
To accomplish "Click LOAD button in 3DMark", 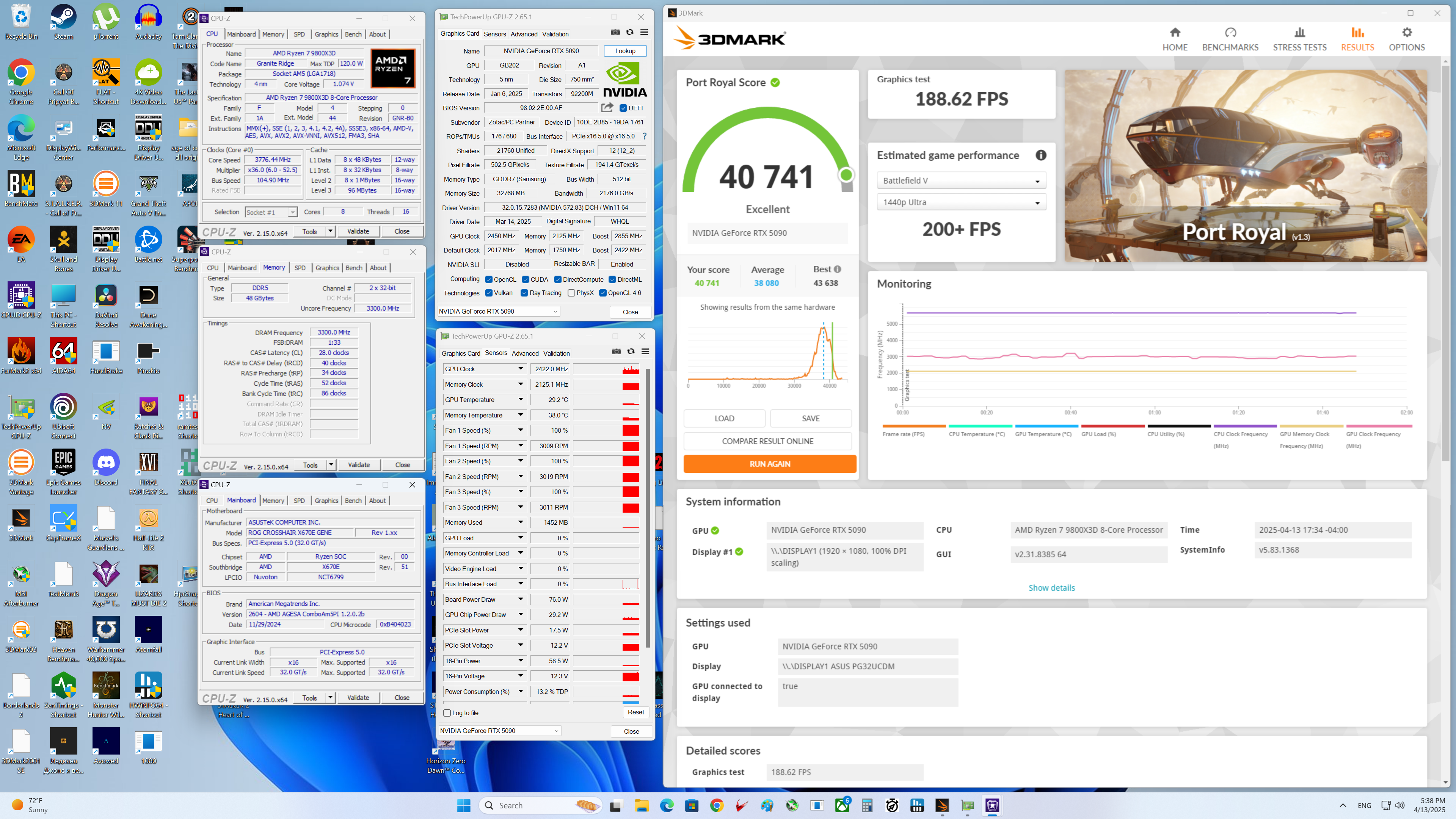I will 724,418.
